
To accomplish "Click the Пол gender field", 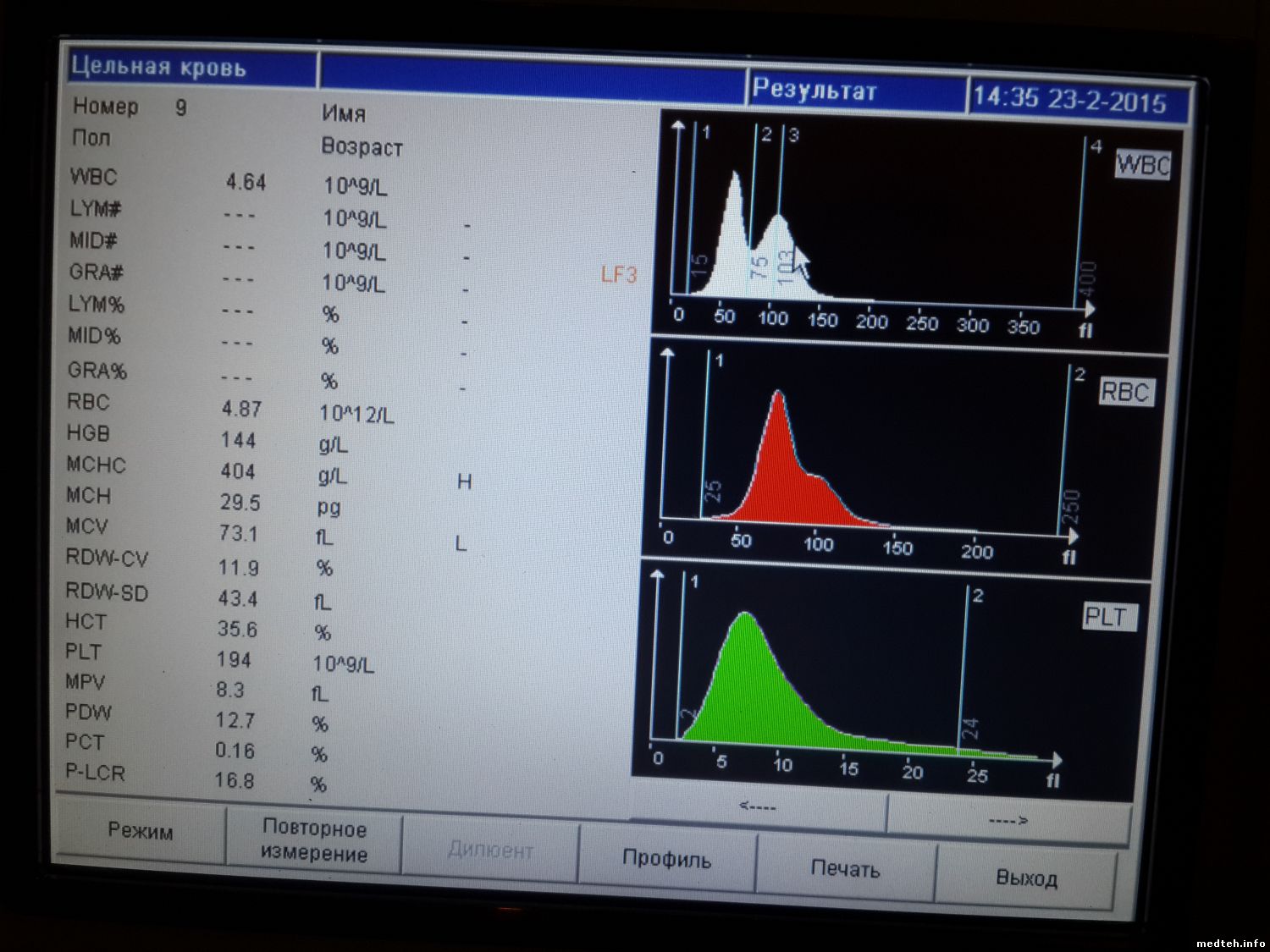I will 91,137.
